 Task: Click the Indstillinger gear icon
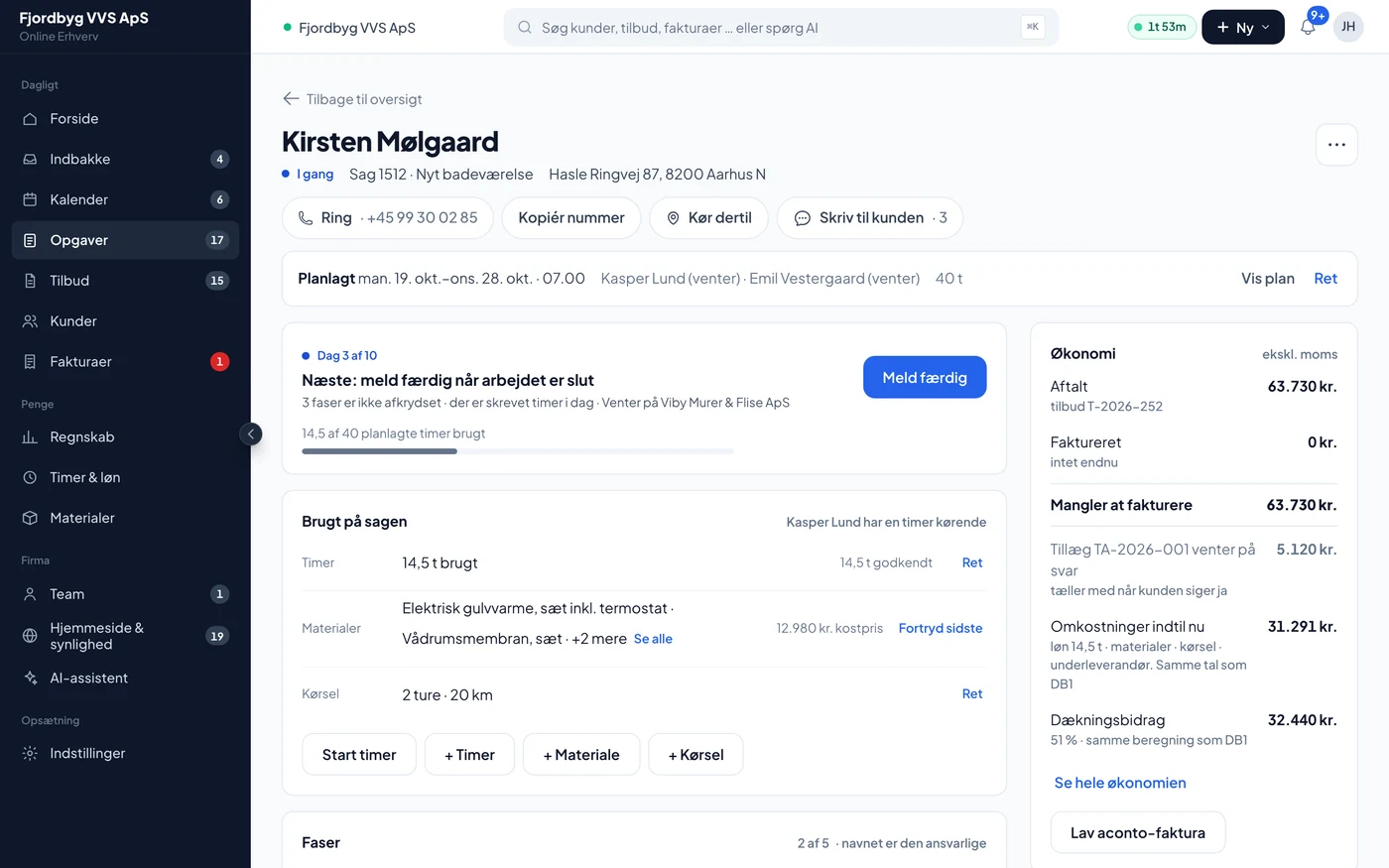pyautogui.click(x=30, y=754)
